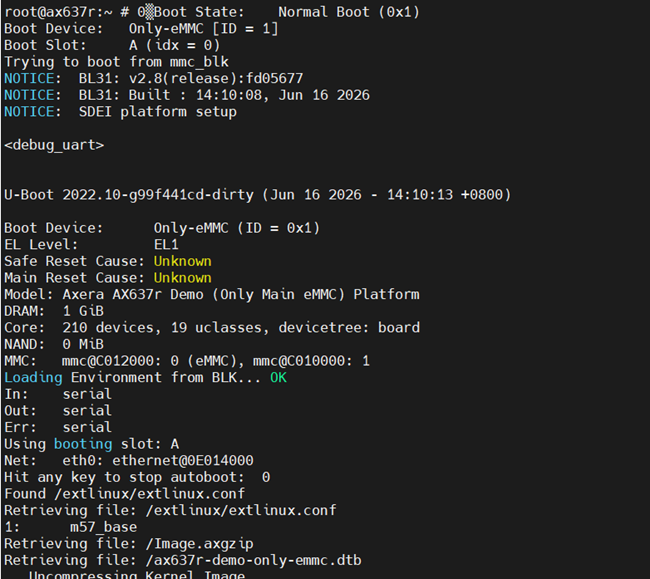Click 'U-Boot 2022.10-g99f441cd-dirty' version text

point(129,195)
